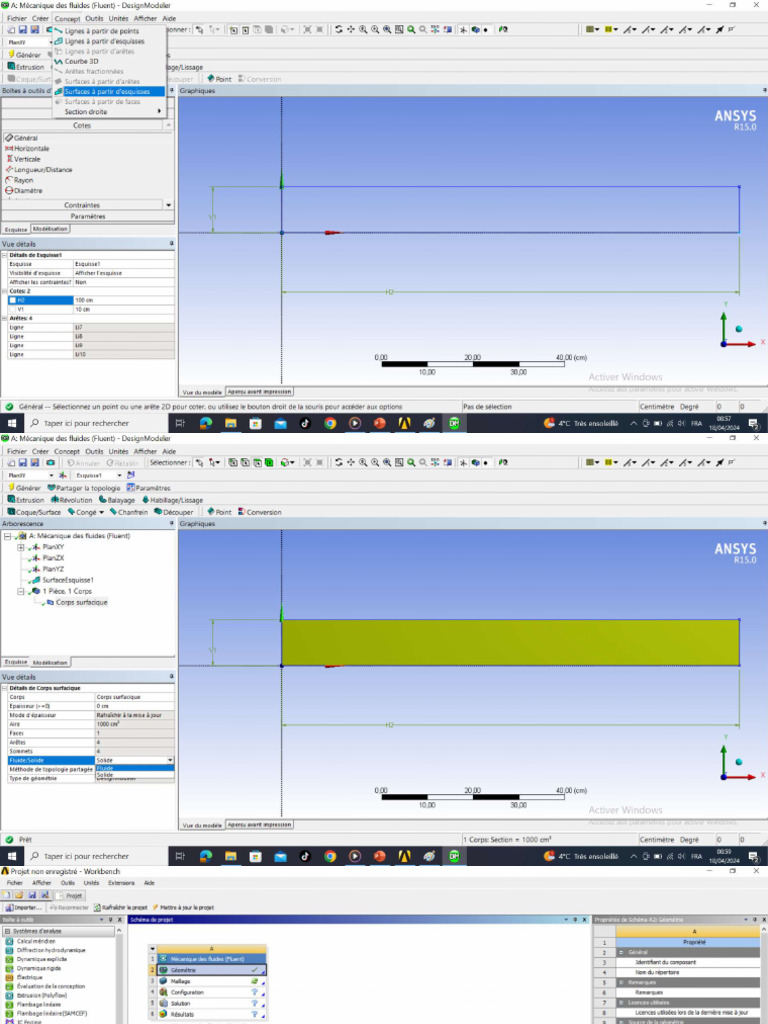
Task: Select the Verticale dimension tool
Action: coord(27,159)
